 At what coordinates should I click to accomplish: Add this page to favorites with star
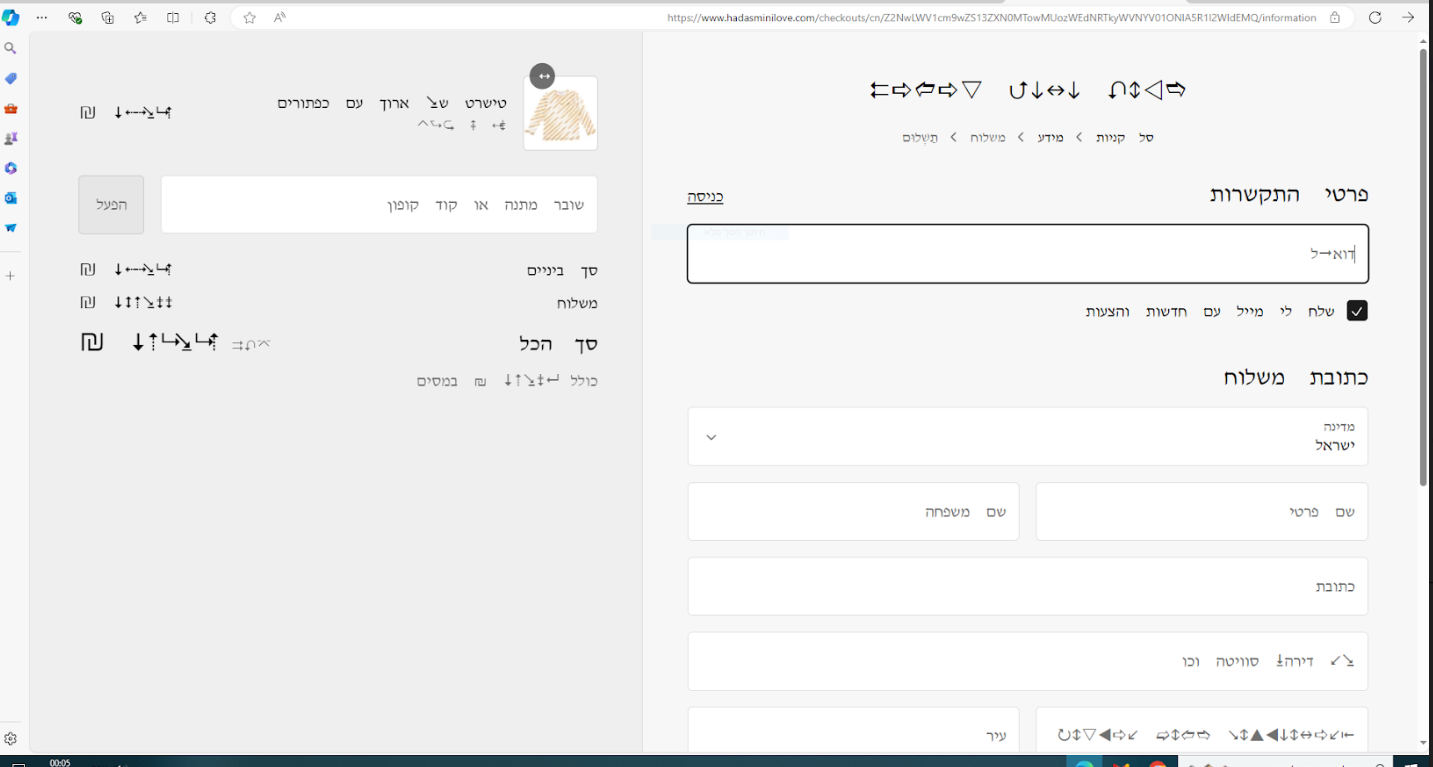coord(250,18)
